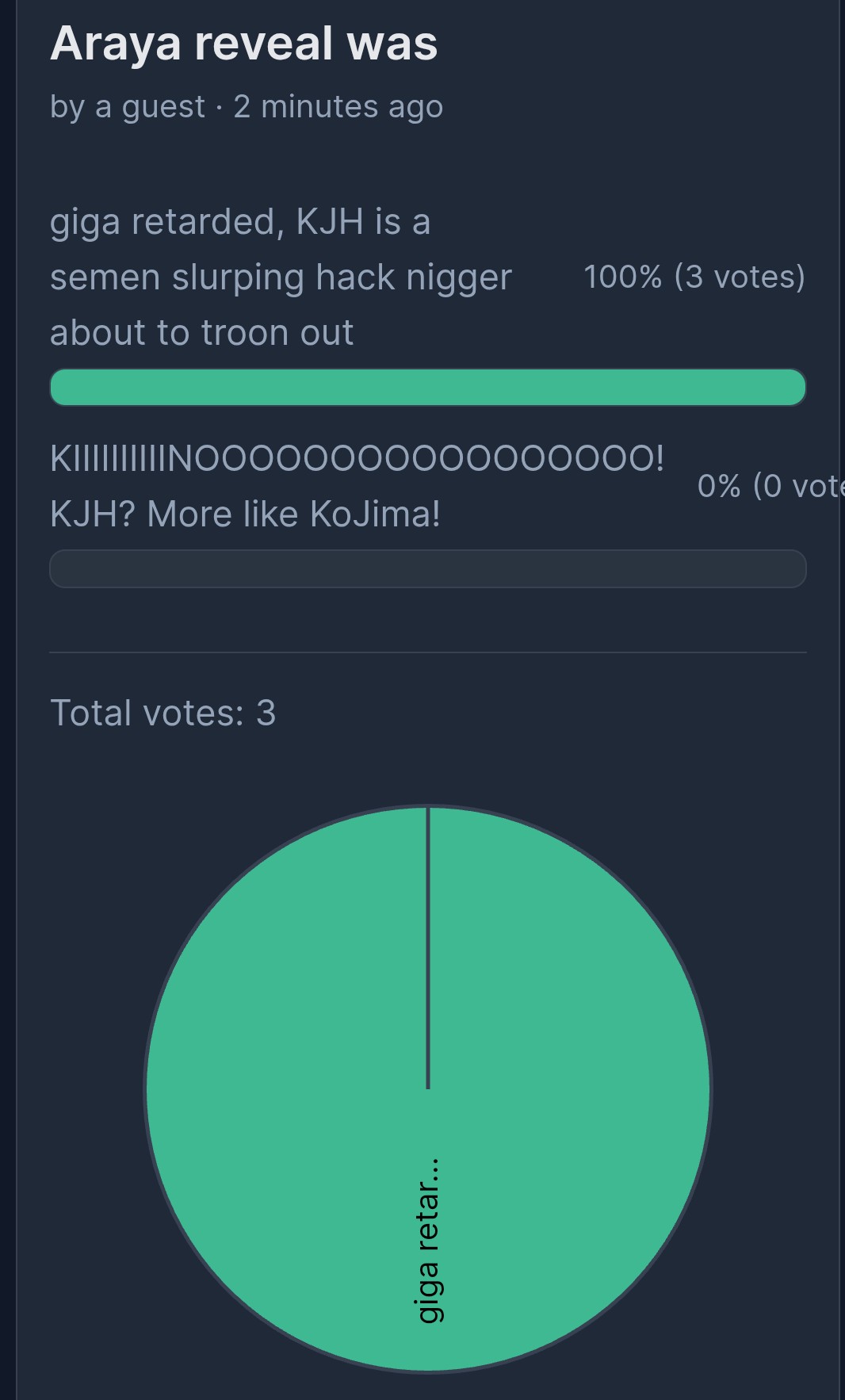
Task: Click the number 3 in Total votes
Action: [x=266, y=713]
